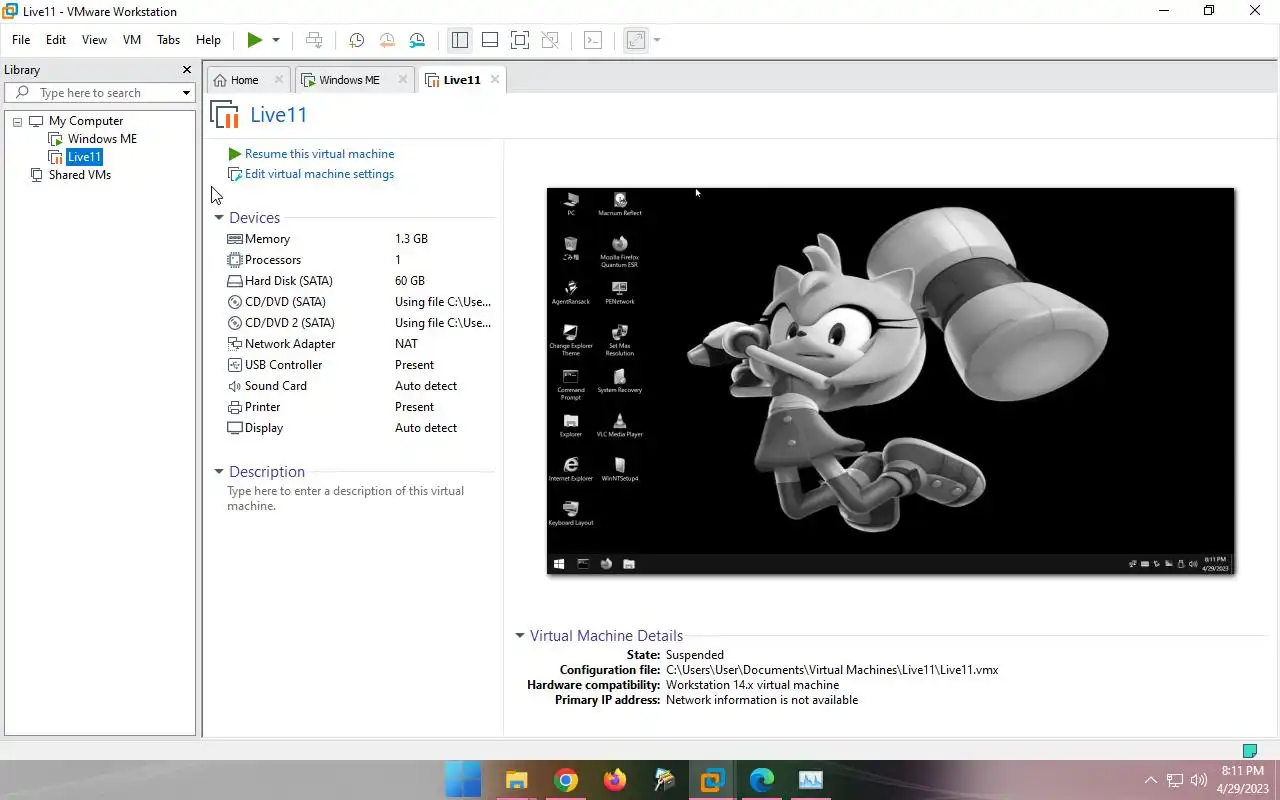Screen dimensions: 1280x800
Task: Close the Library panel
Action: coord(186,70)
